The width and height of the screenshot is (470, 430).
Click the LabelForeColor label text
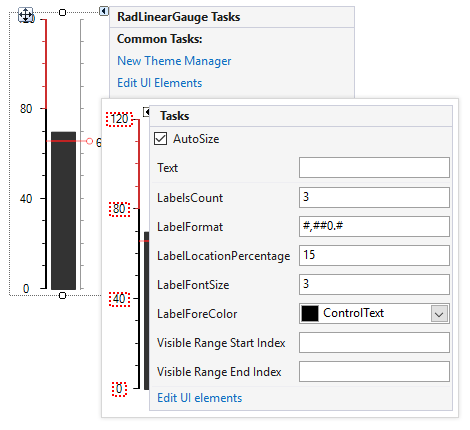tap(197, 314)
